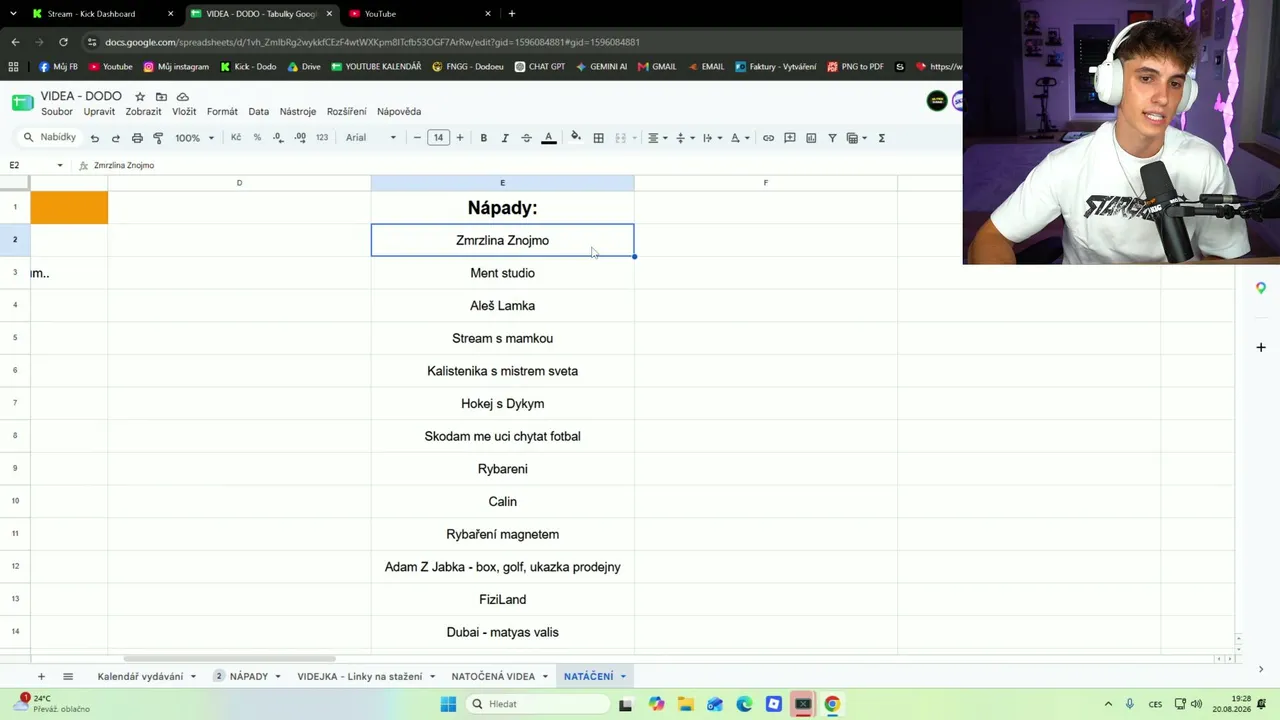Open the Zobrazit menu
This screenshot has width=1280, height=720.
coord(143,112)
